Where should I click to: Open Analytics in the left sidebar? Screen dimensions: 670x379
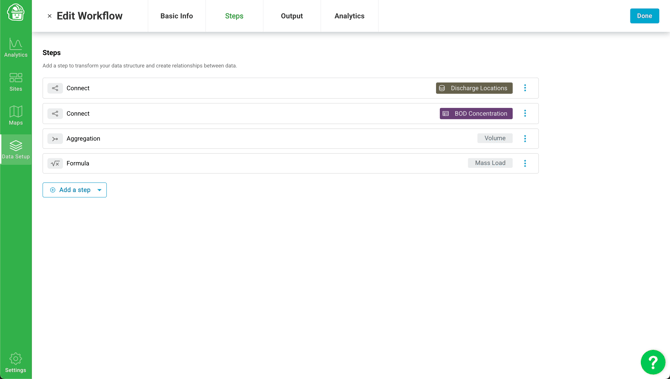tap(16, 48)
